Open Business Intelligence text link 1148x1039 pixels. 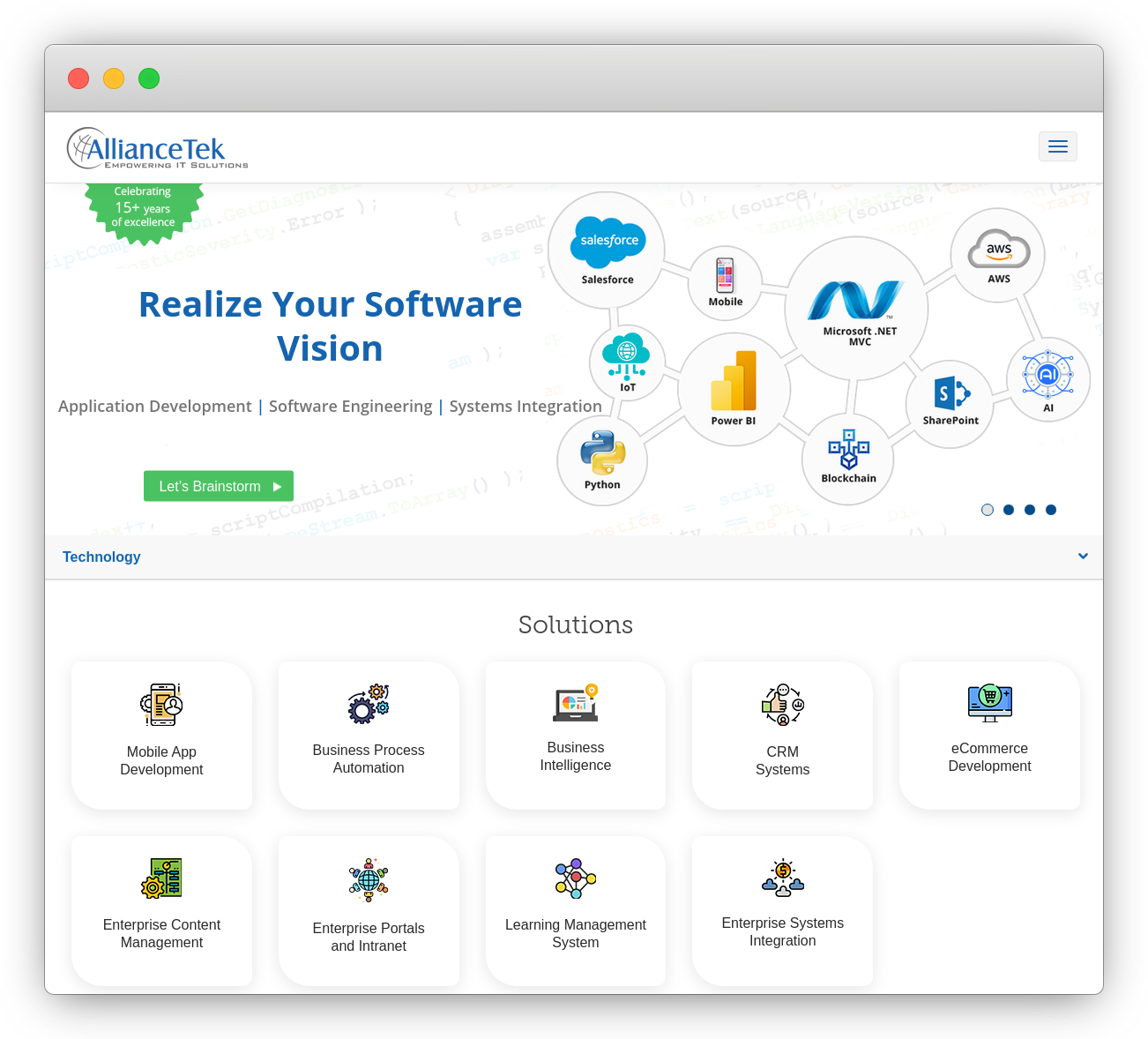click(x=576, y=756)
